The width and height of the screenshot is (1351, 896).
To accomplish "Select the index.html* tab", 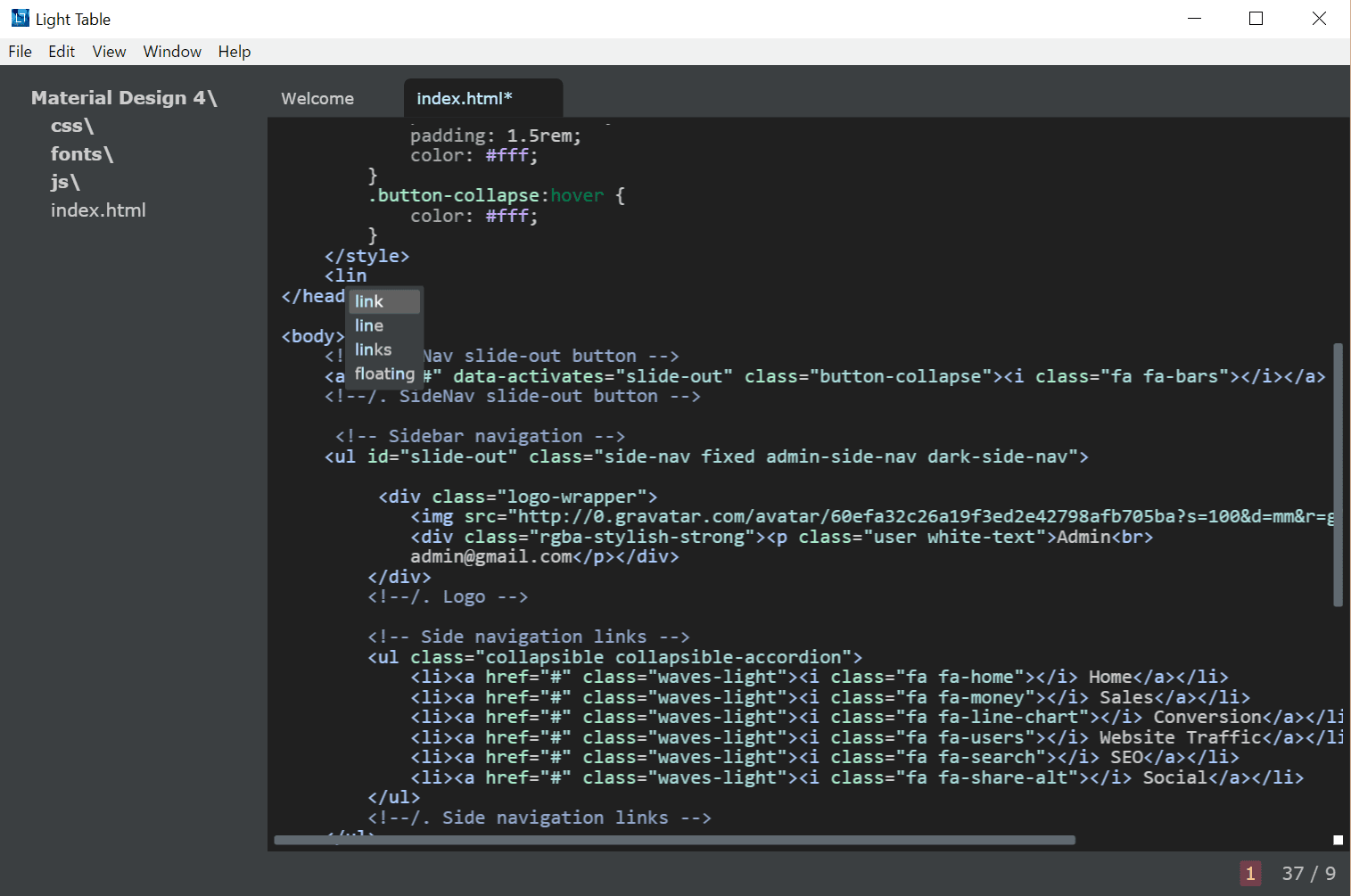I will click(x=464, y=99).
